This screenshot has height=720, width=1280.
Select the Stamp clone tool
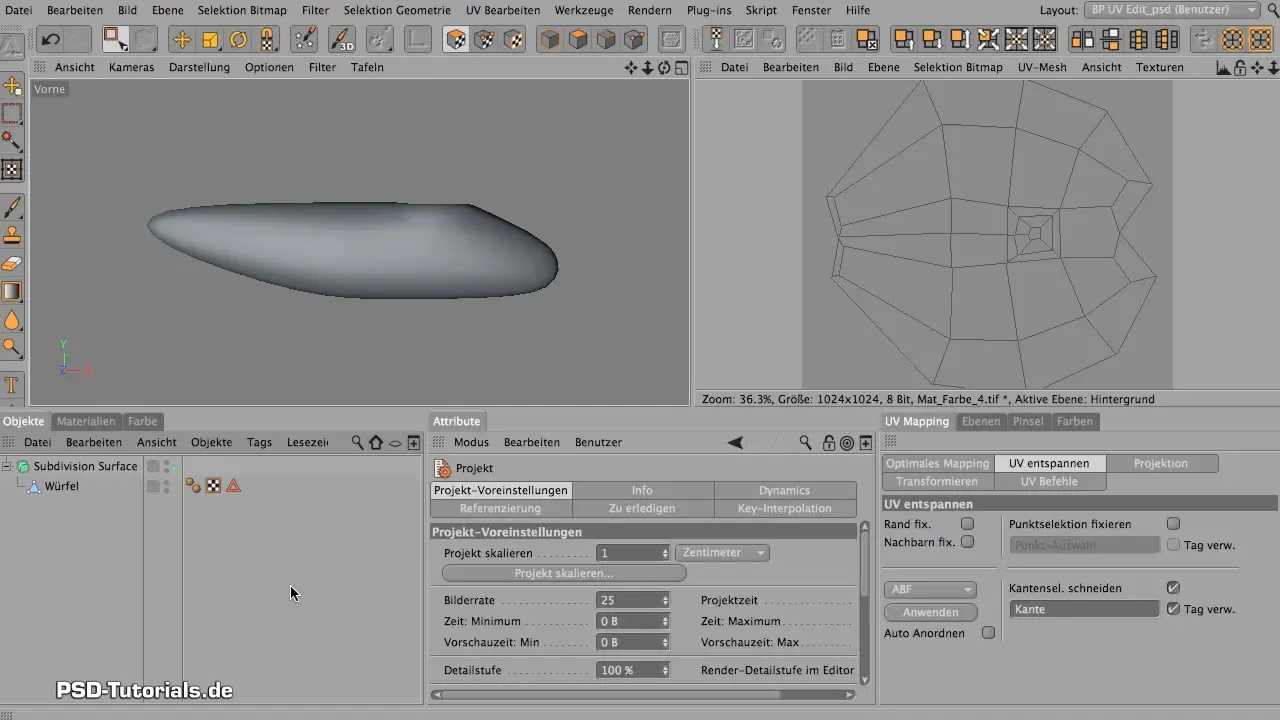click(x=13, y=236)
